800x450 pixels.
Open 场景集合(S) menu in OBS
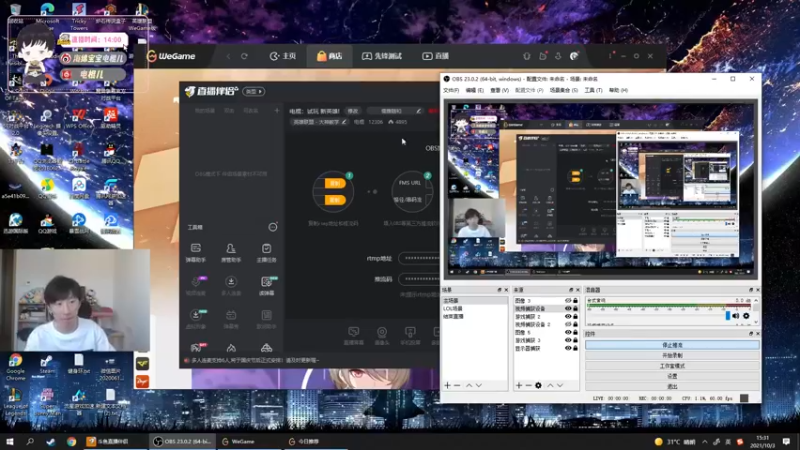pos(563,90)
